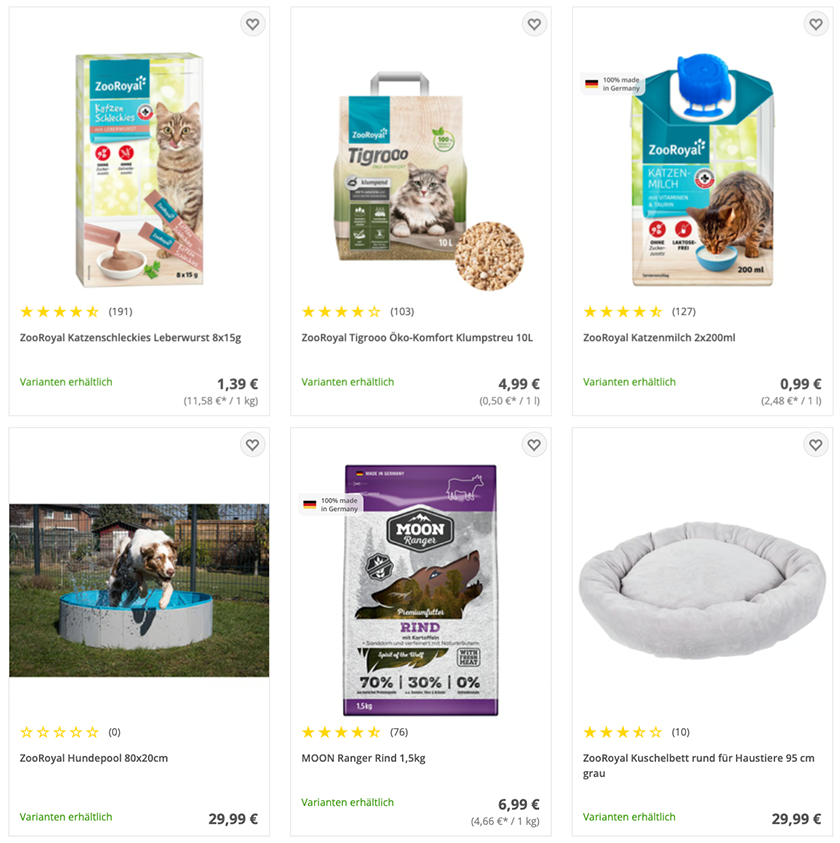Favorite the Katzenschleckies Leberwurst product
The image size is (840, 843).
click(x=252, y=24)
